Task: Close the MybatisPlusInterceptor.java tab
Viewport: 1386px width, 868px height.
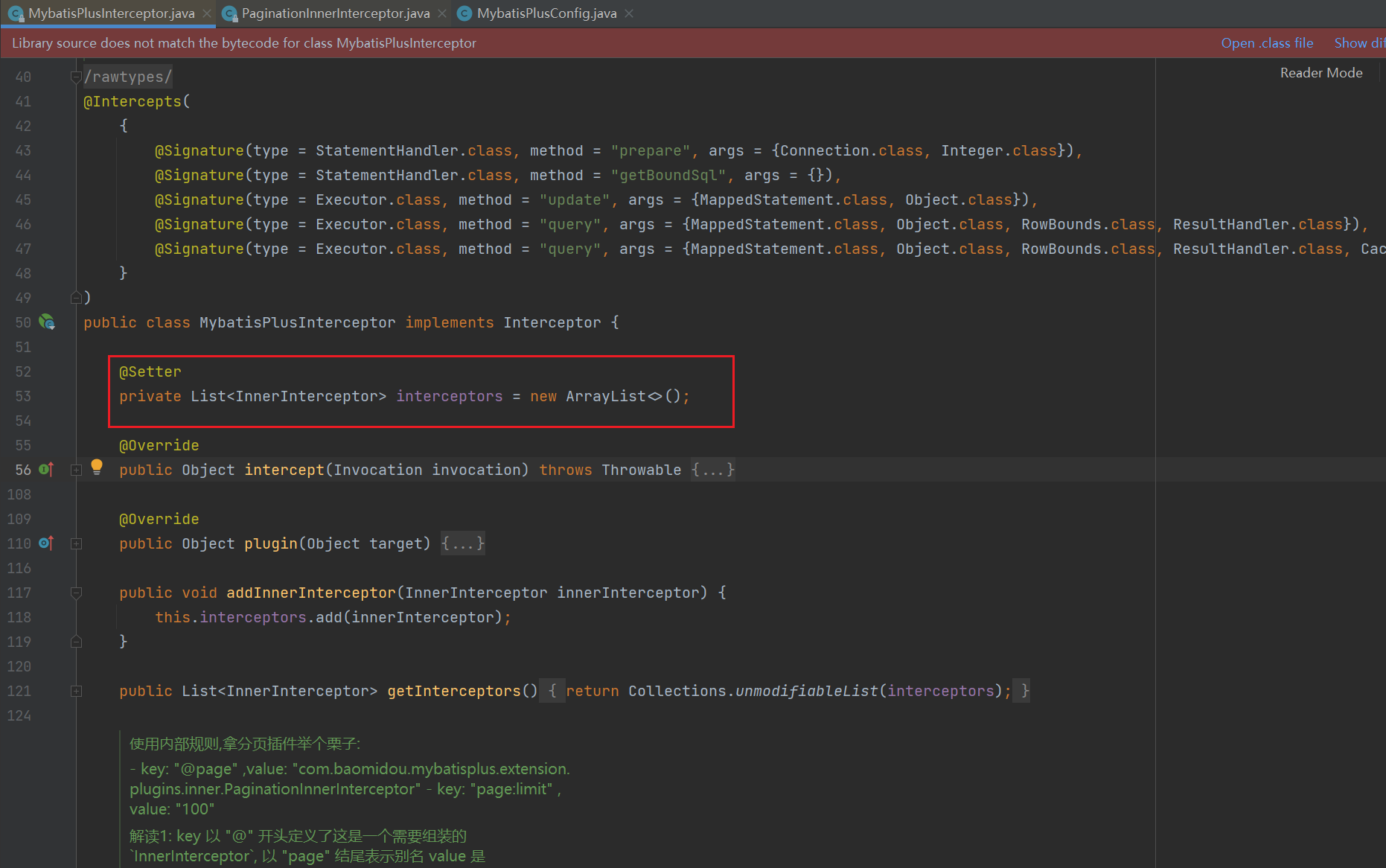Action: [207, 13]
